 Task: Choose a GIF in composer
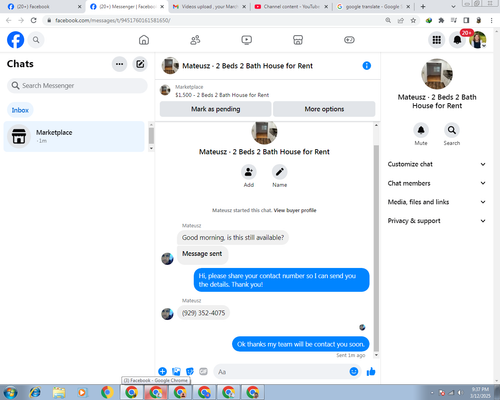tap(203, 371)
